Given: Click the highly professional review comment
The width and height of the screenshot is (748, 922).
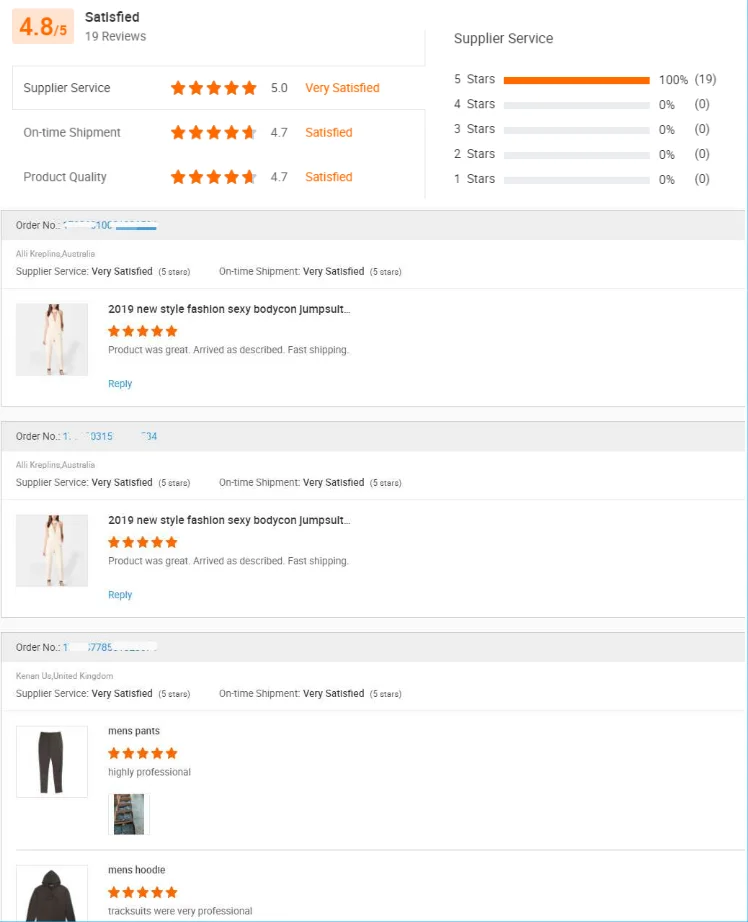Looking at the screenshot, I should (149, 772).
